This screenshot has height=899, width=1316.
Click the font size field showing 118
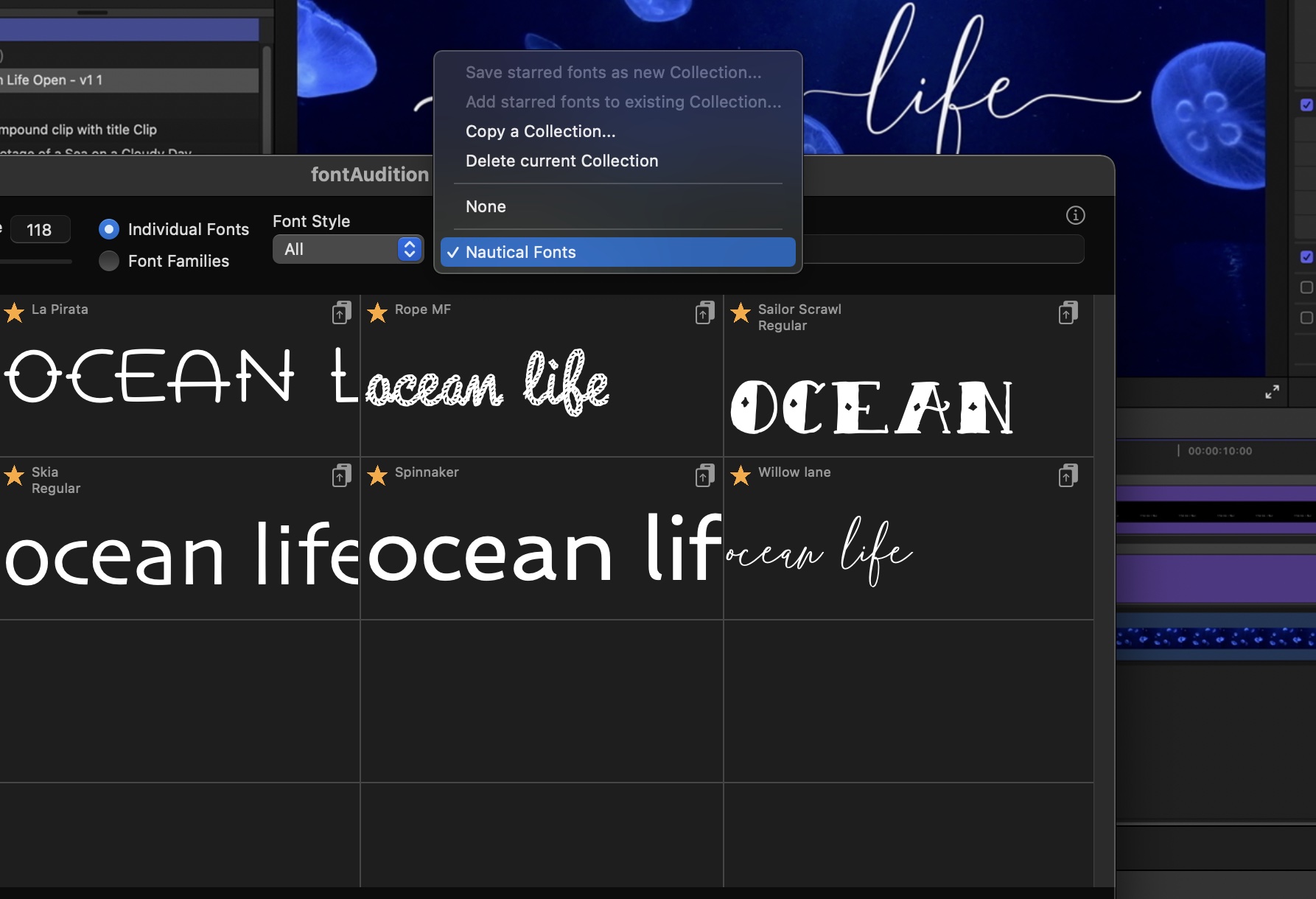(41, 229)
